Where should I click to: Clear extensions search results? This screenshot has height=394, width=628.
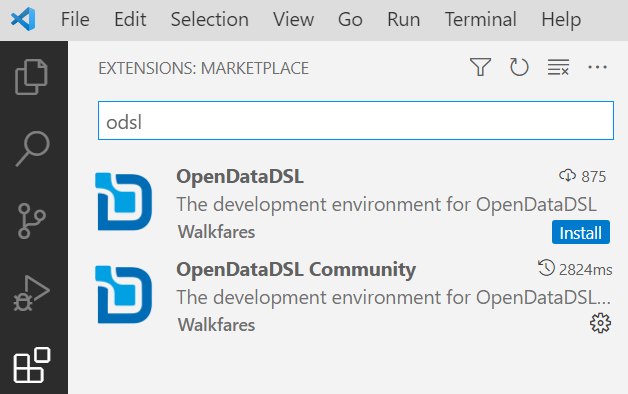pos(558,67)
